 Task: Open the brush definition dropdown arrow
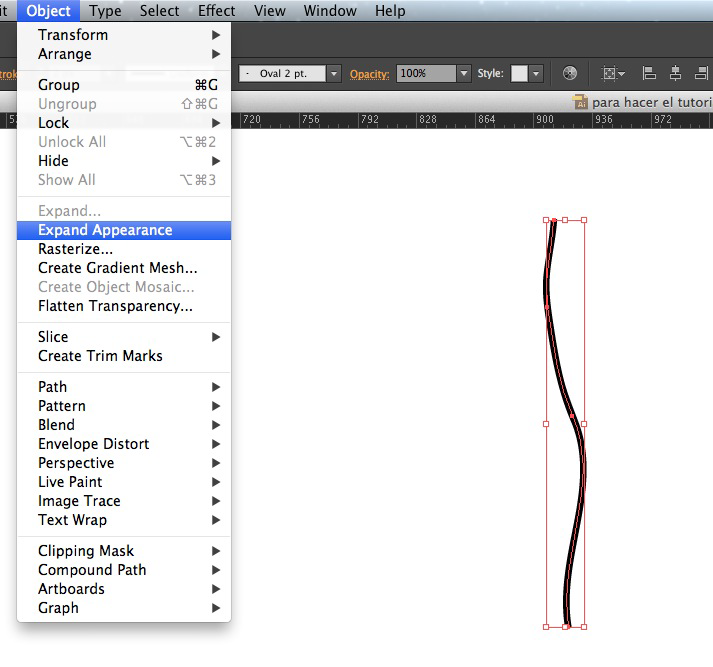coord(334,74)
